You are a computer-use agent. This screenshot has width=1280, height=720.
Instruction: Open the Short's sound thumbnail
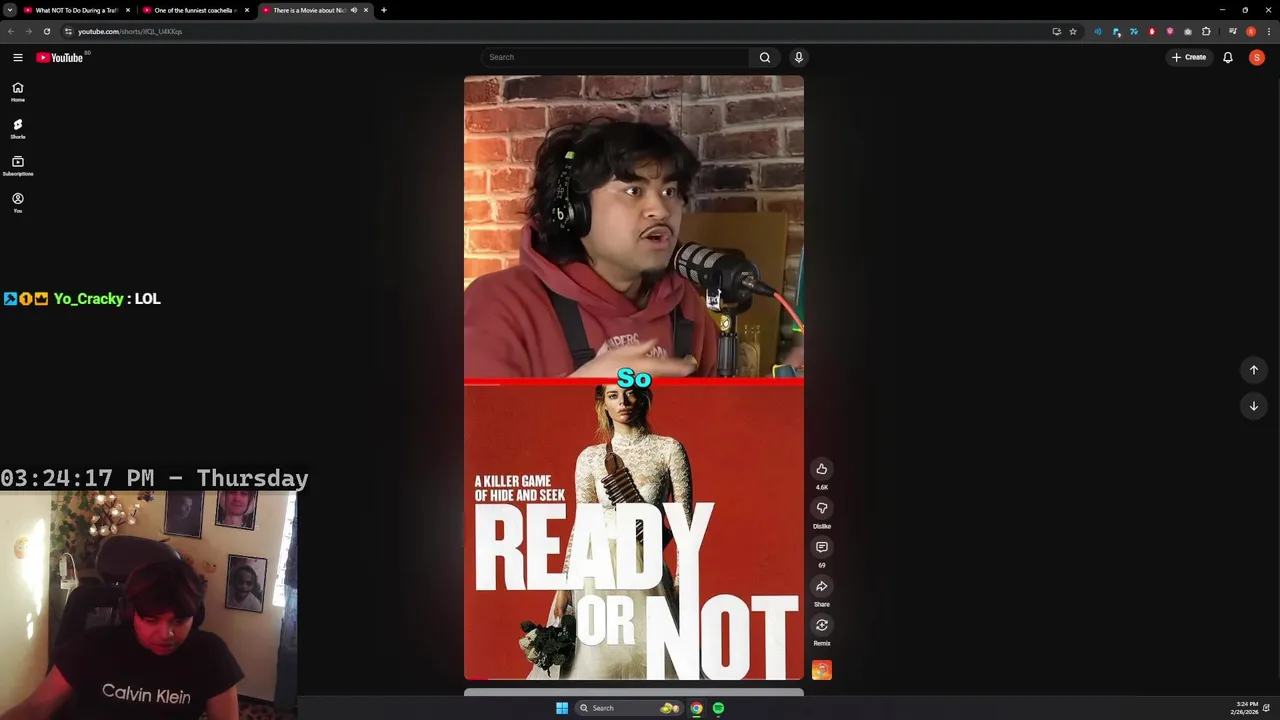(822, 670)
